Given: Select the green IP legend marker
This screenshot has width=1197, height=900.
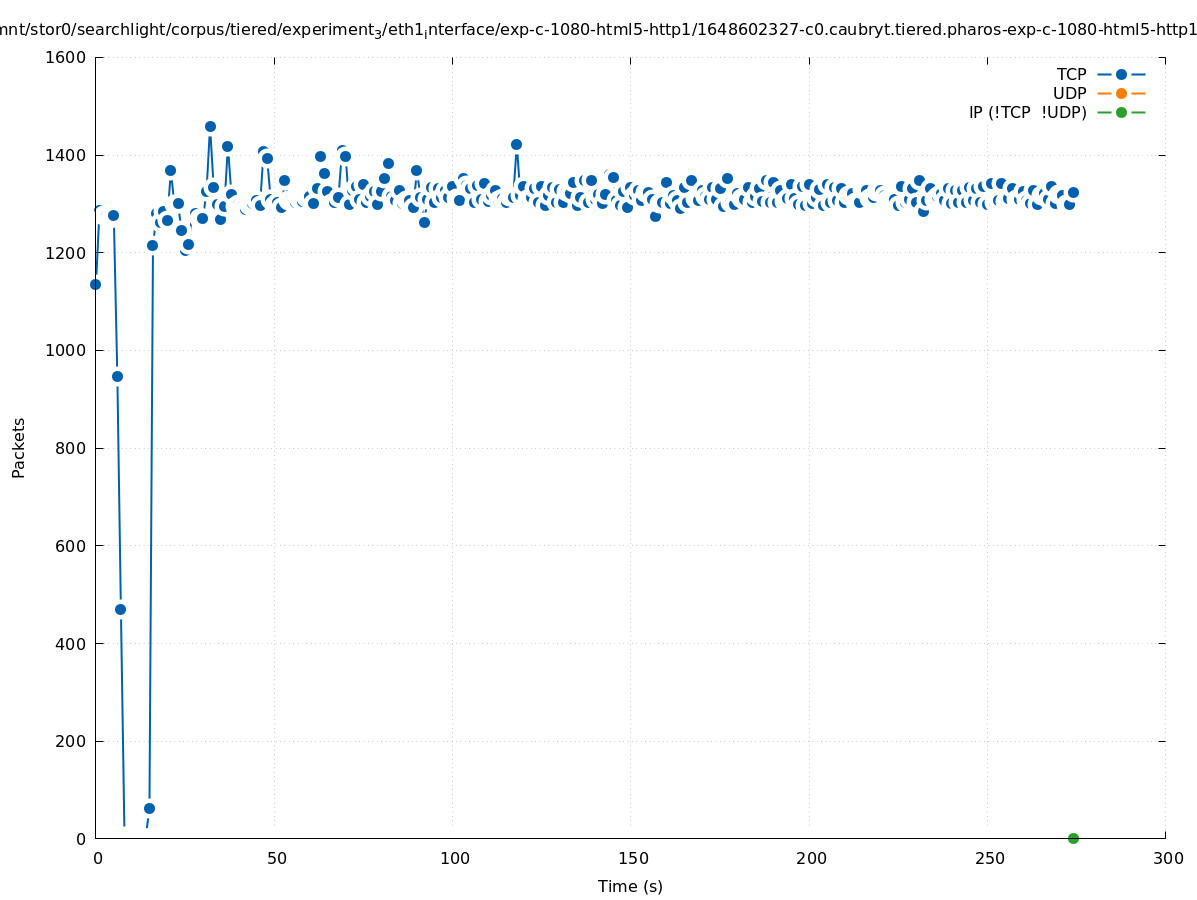Looking at the screenshot, I should [x=1121, y=113].
